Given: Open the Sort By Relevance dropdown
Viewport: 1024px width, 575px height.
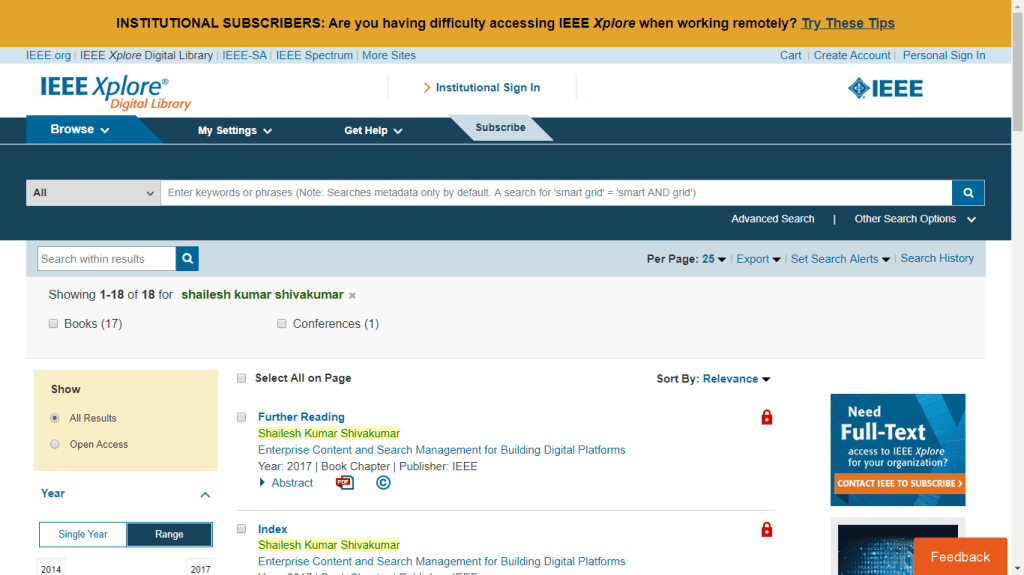Looking at the screenshot, I should [x=736, y=379].
